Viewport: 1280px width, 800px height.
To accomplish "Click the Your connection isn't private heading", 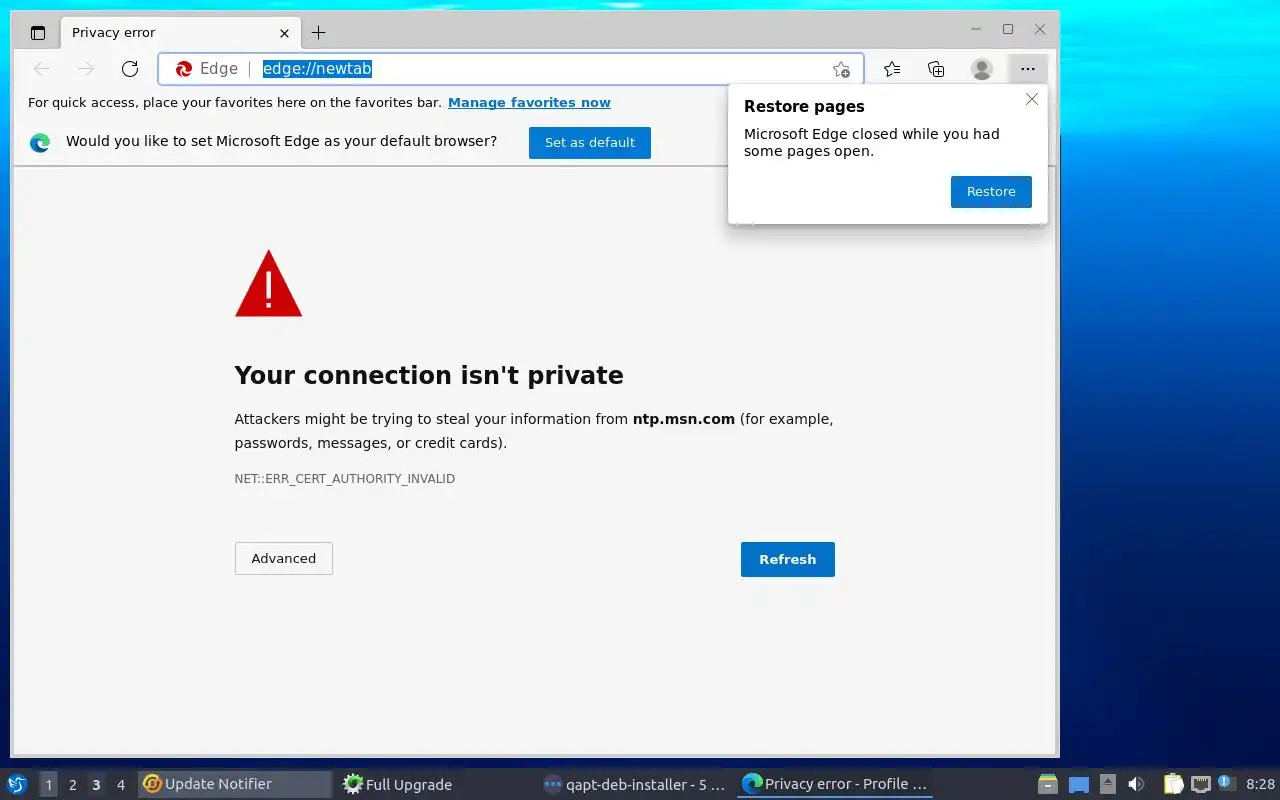I will click(429, 375).
